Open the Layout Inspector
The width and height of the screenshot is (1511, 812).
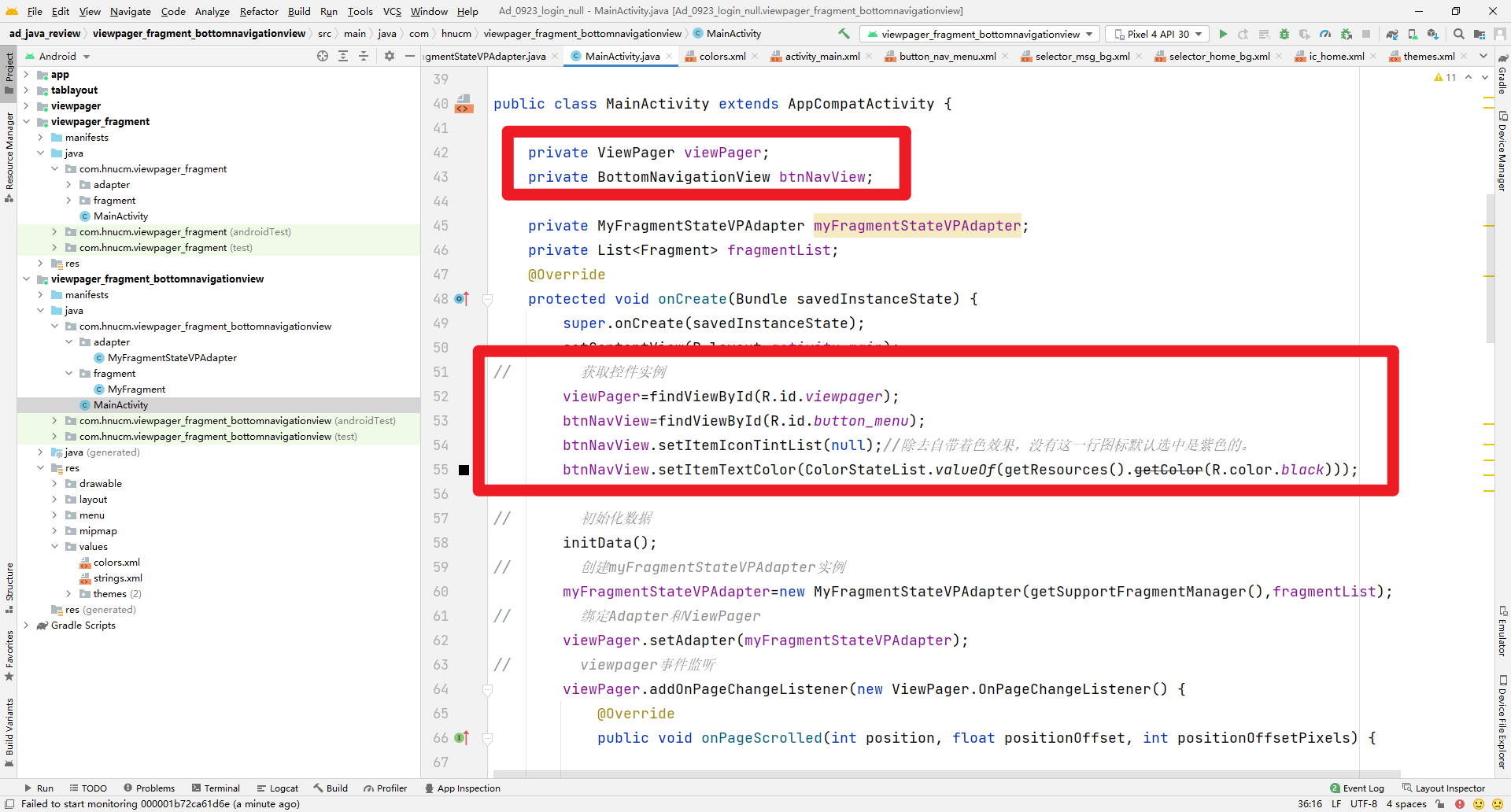(1444, 788)
